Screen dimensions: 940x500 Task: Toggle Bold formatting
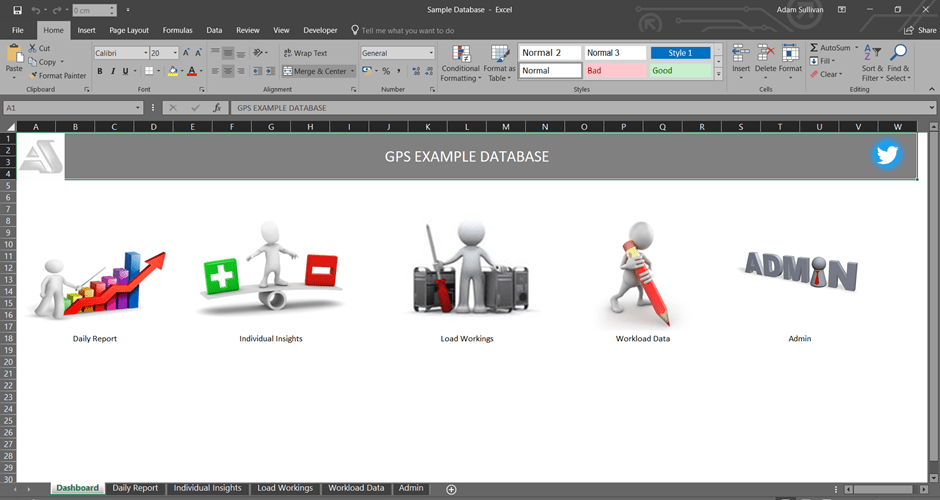tap(99, 71)
